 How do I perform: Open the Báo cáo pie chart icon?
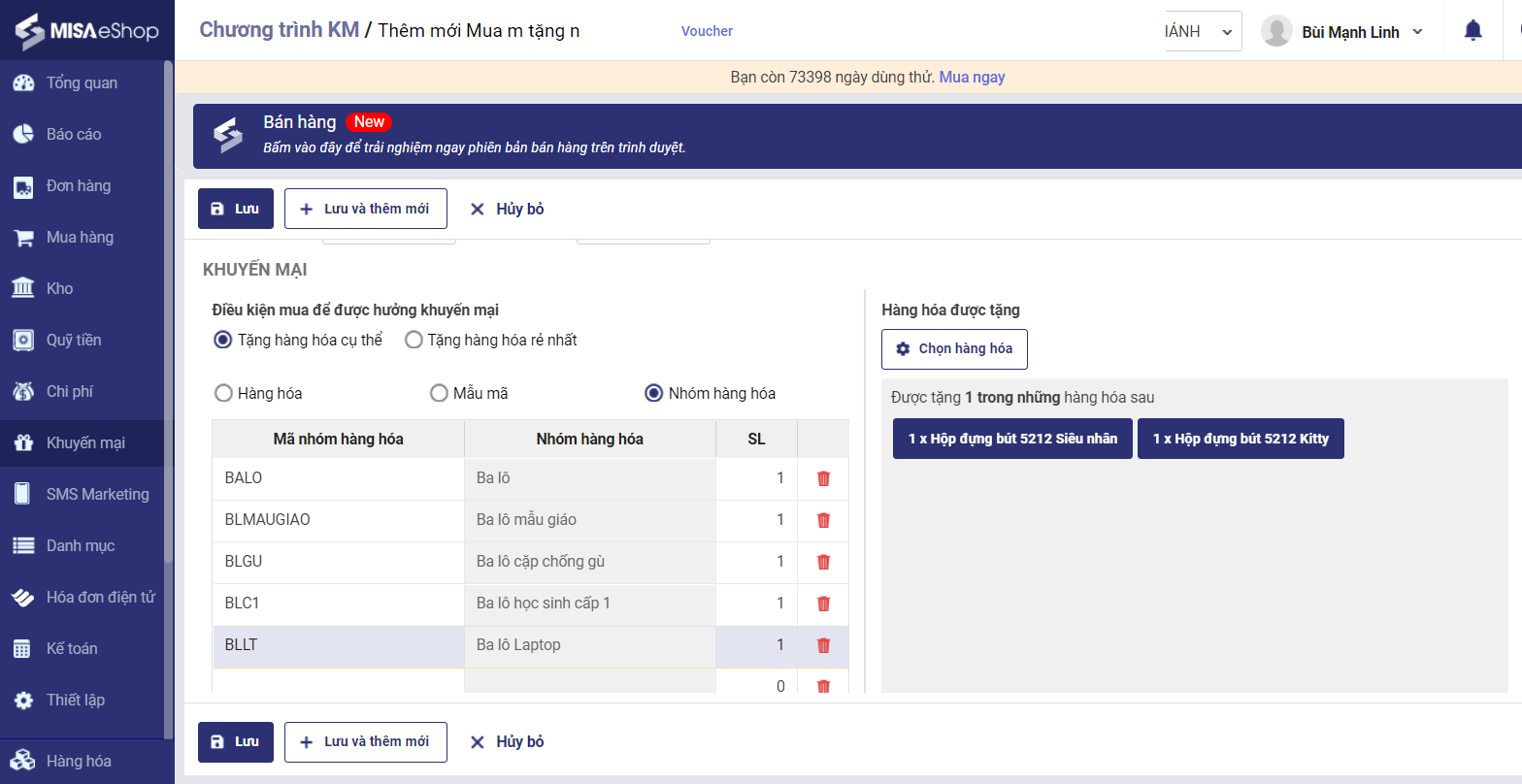coord(23,134)
